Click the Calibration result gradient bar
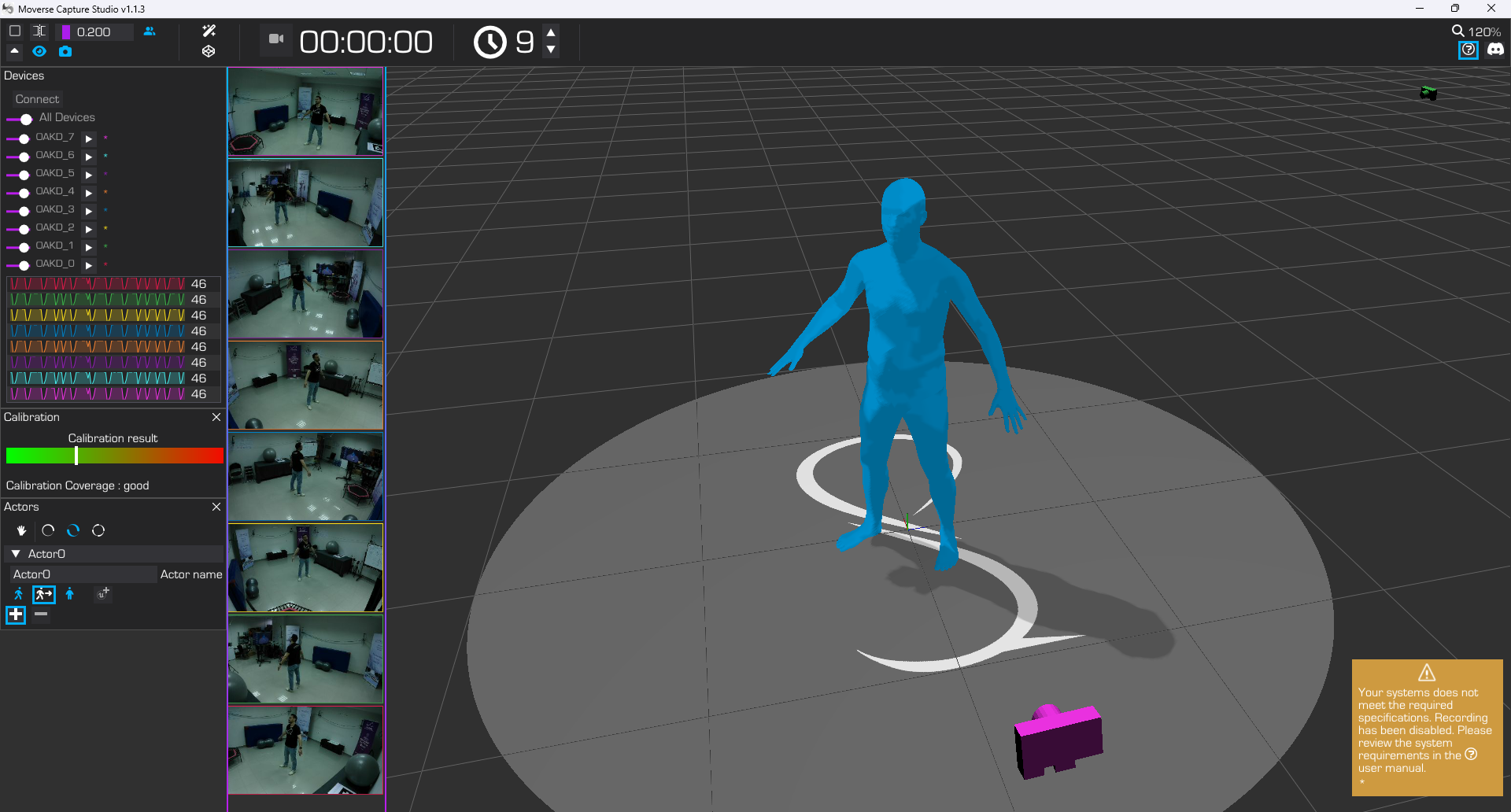1511x812 pixels. coord(115,456)
